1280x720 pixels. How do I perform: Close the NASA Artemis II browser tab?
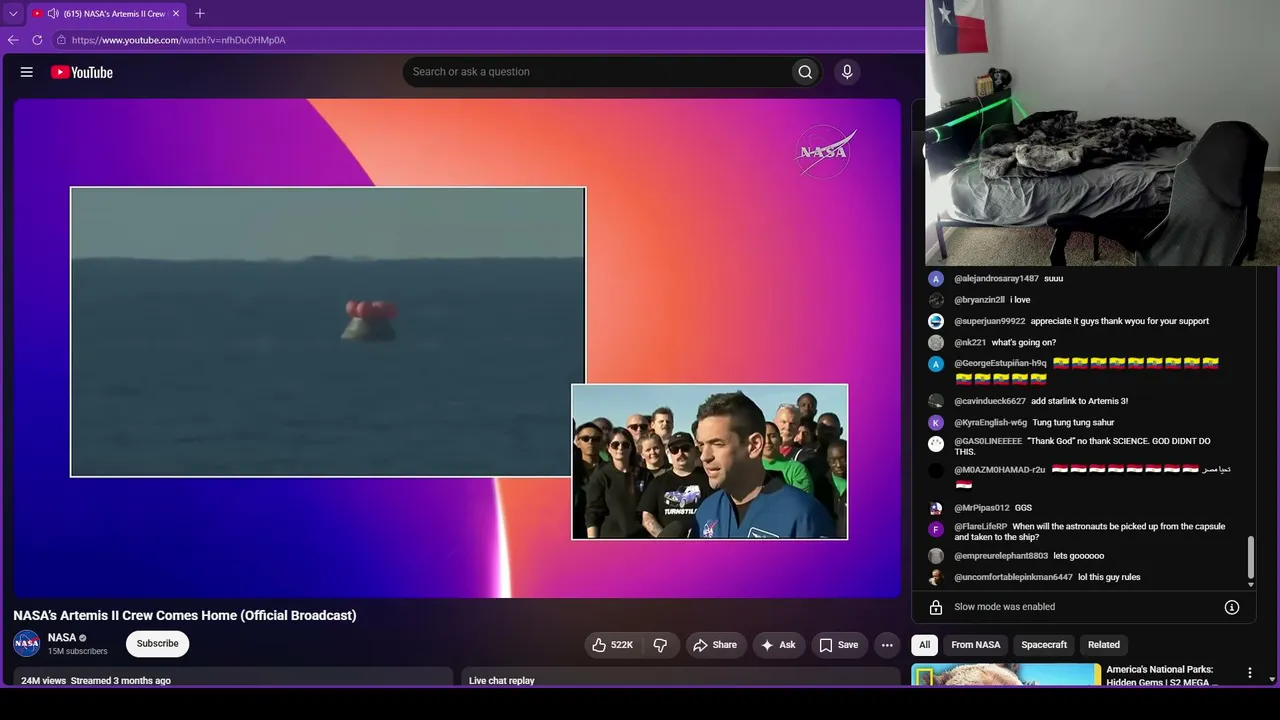coord(176,14)
